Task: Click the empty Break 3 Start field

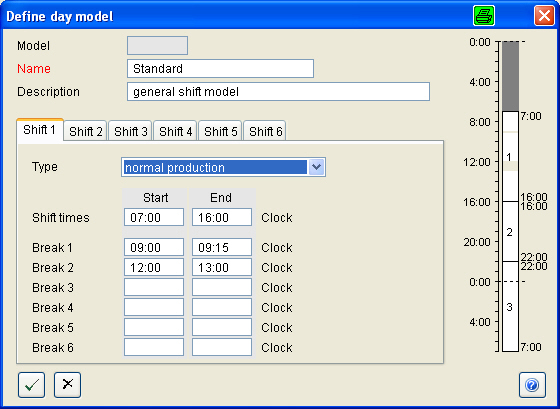Action: (x=154, y=287)
